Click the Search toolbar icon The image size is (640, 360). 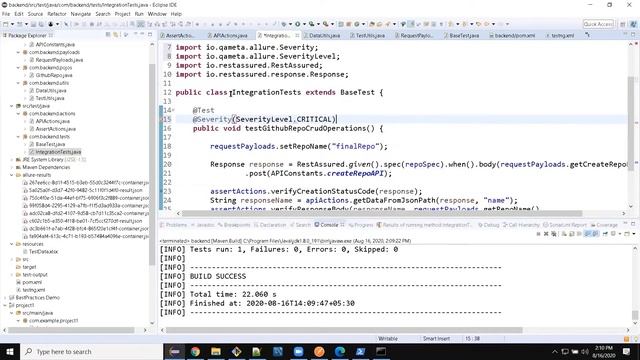coord(388,24)
